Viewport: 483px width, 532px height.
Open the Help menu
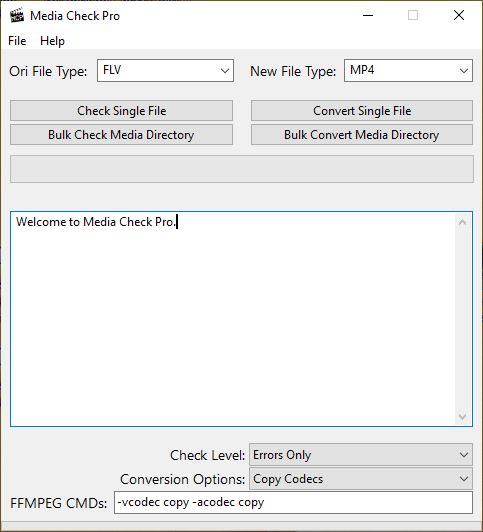coord(52,41)
